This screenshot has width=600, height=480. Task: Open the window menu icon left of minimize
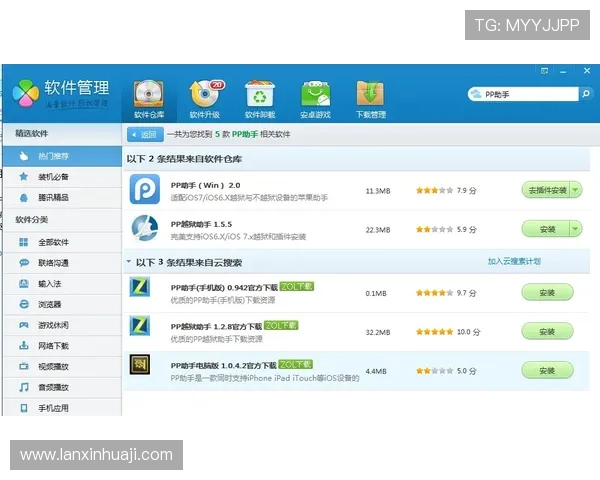click(x=545, y=71)
